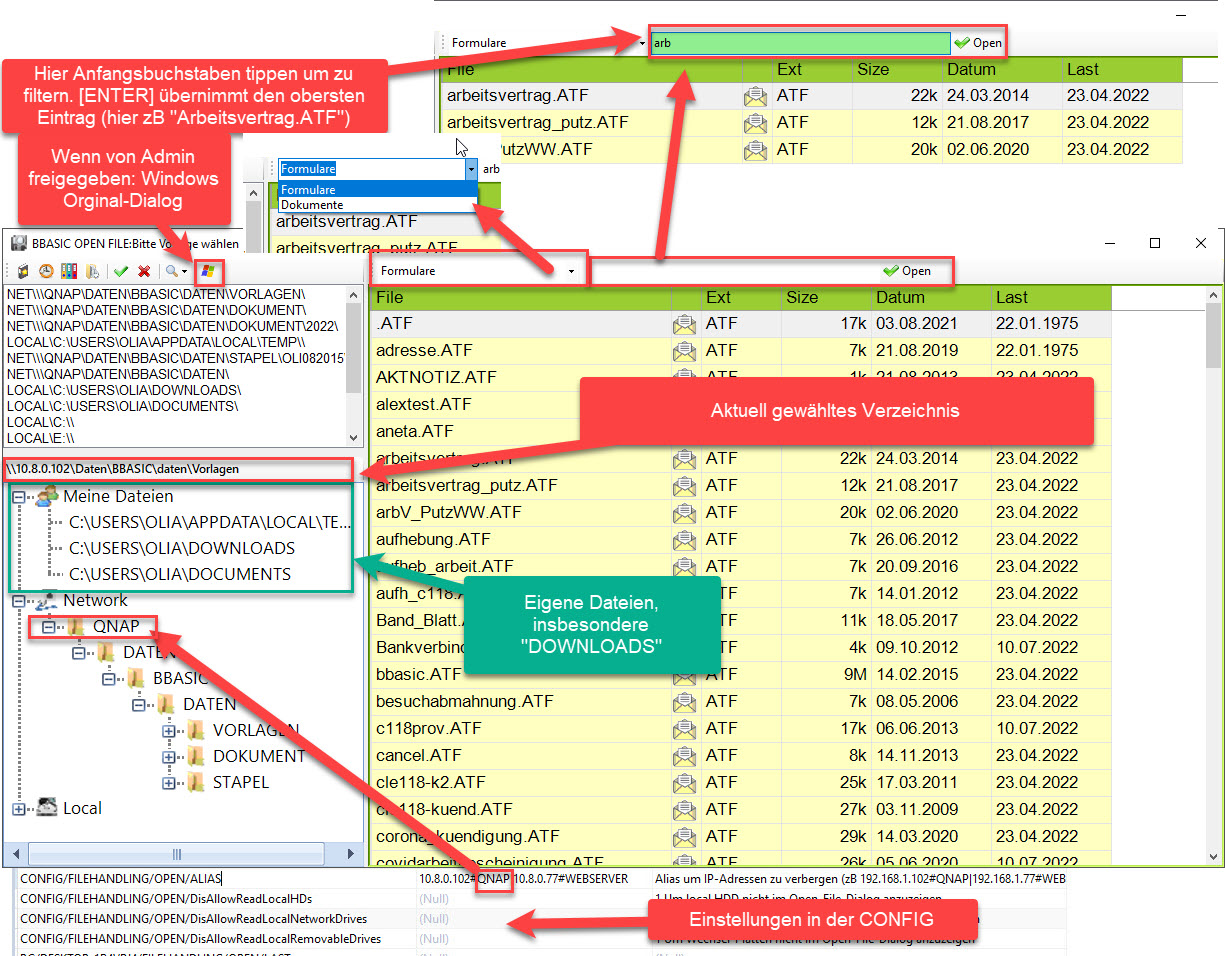Click the Open button beside the green arb filter

[978, 43]
